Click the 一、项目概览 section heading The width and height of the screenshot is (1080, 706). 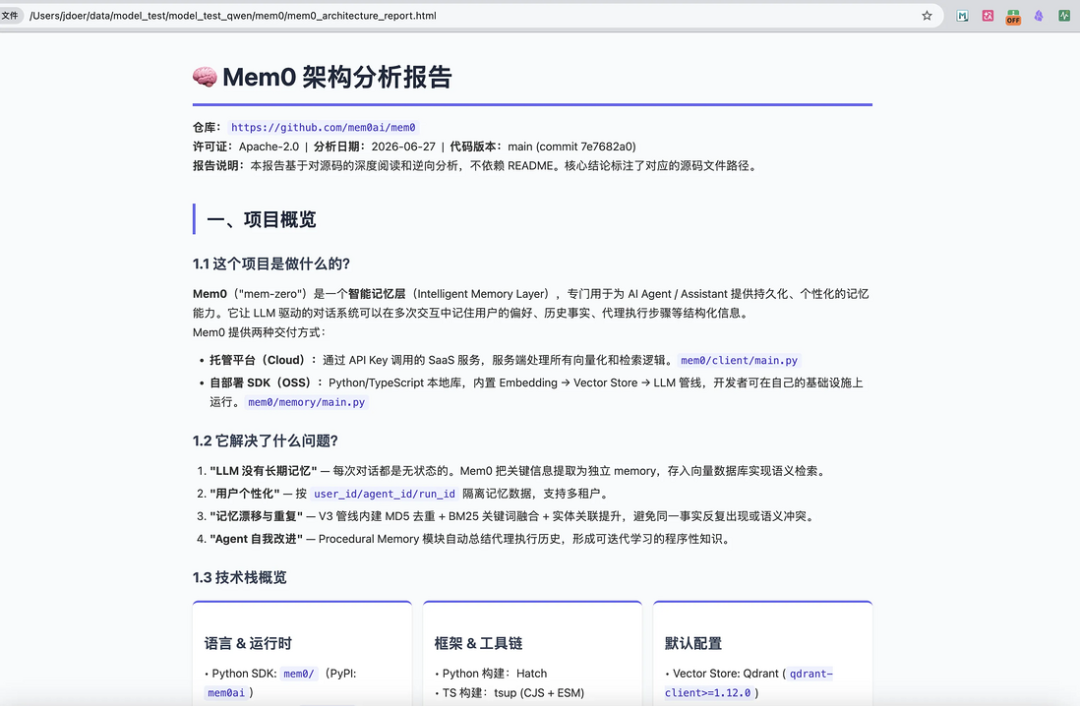pyautogui.click(x=262, y=220)
